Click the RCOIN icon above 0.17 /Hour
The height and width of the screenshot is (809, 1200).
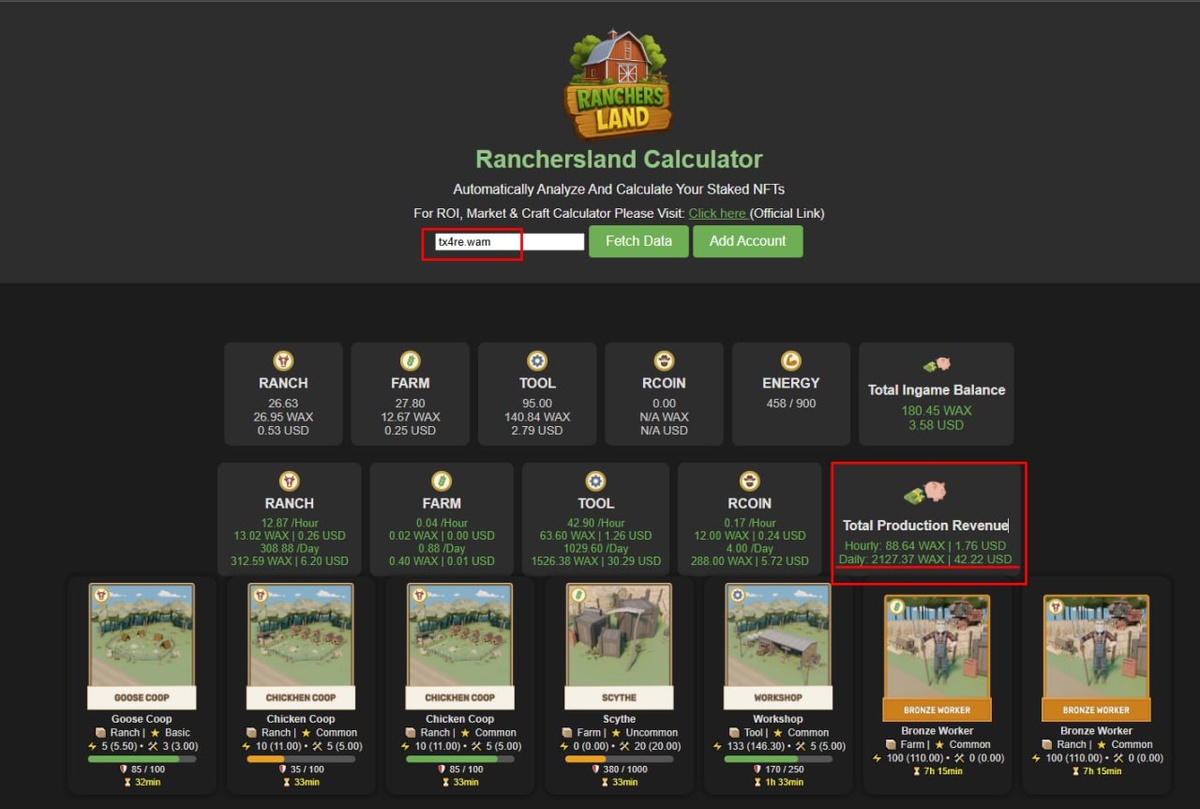click(x=749, y=481)
